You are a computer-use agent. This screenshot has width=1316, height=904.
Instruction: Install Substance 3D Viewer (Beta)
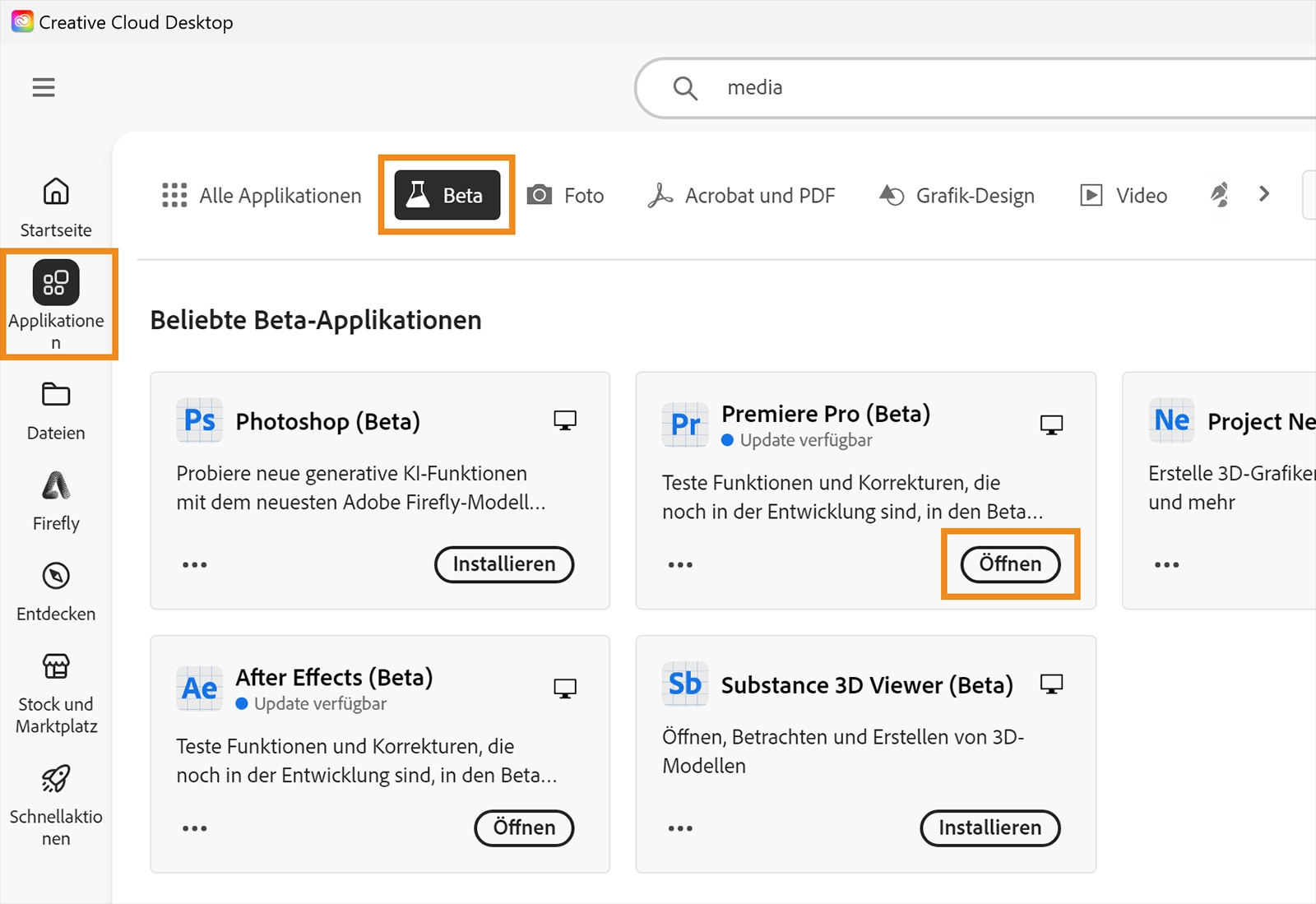(x=990, y=828)
